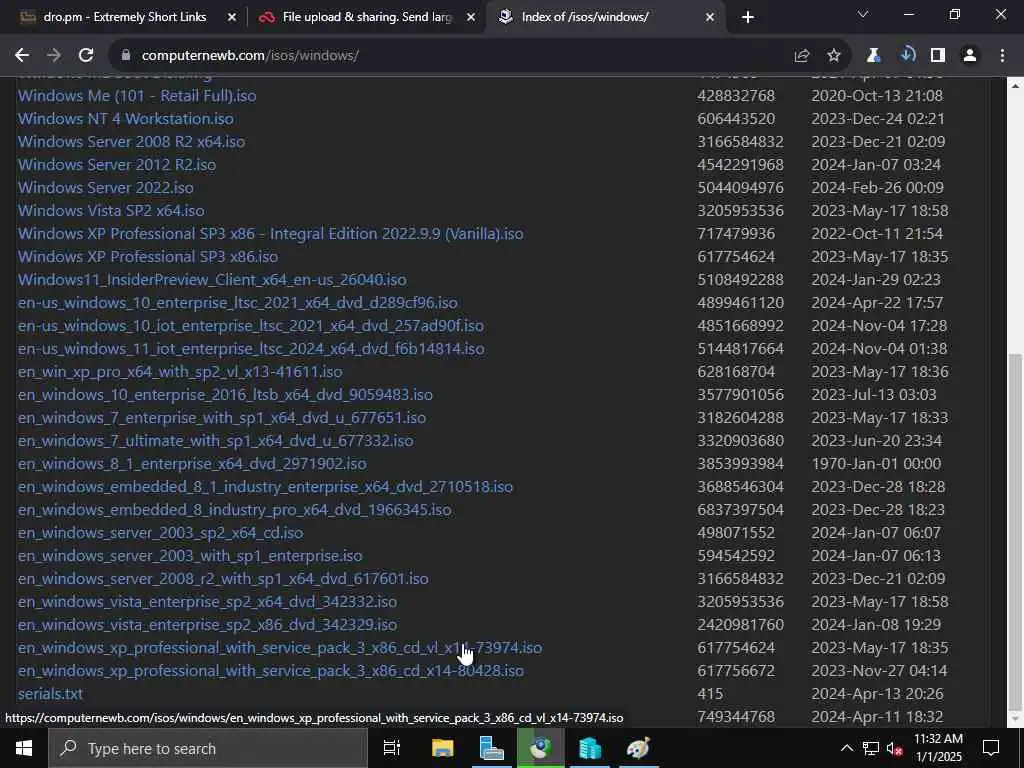Open en_windows_server_2003_sp2_x64_cd.iso link
Screen dimensions: 1024x768
(161, 533)
